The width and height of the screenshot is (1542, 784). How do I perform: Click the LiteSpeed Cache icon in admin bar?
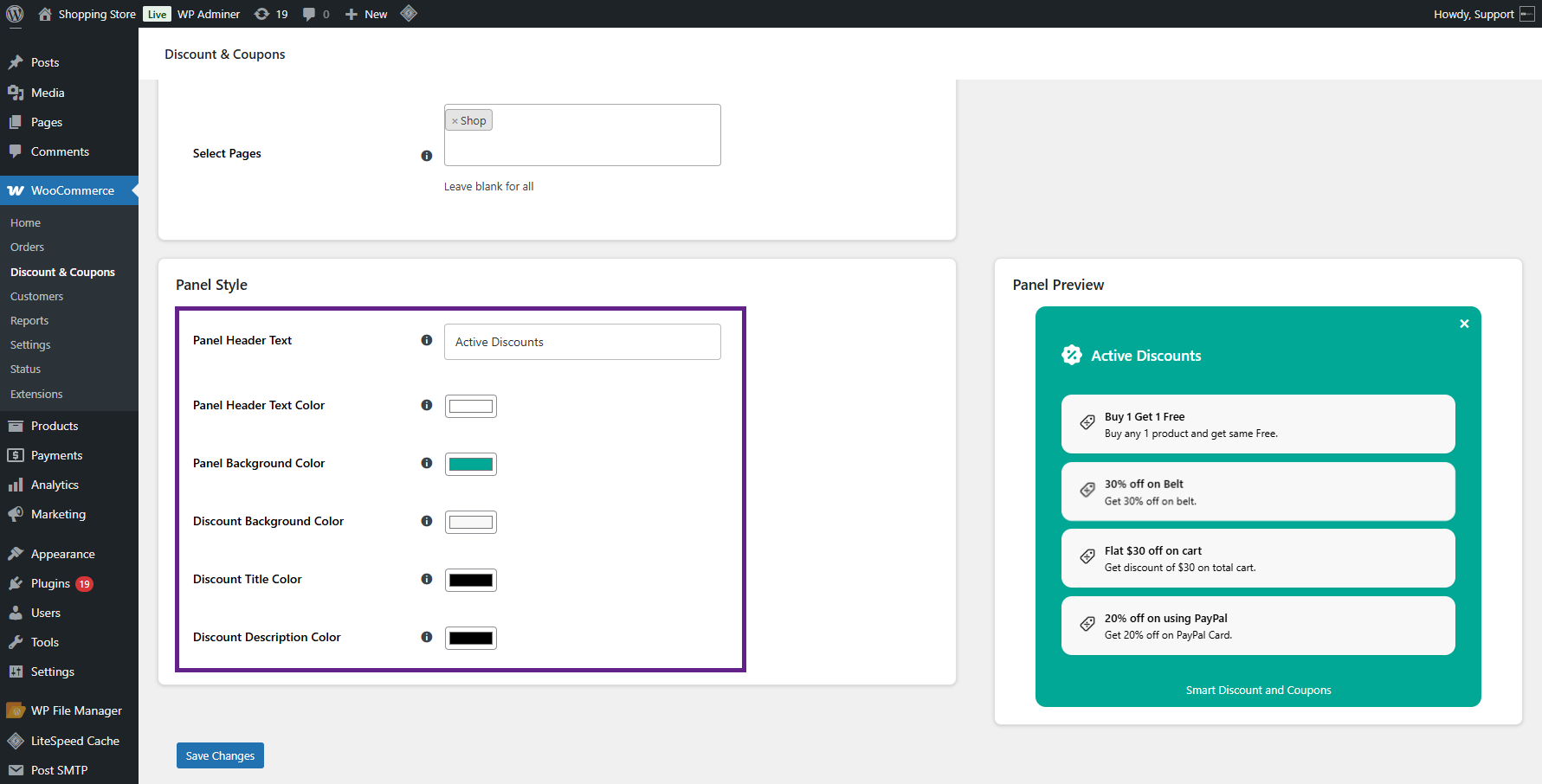point(408,13)
